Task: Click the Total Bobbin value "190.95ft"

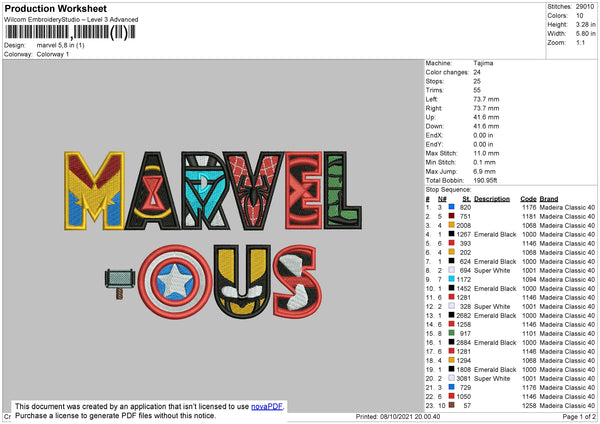Action: pyautogui.click(x=485, y=180)
